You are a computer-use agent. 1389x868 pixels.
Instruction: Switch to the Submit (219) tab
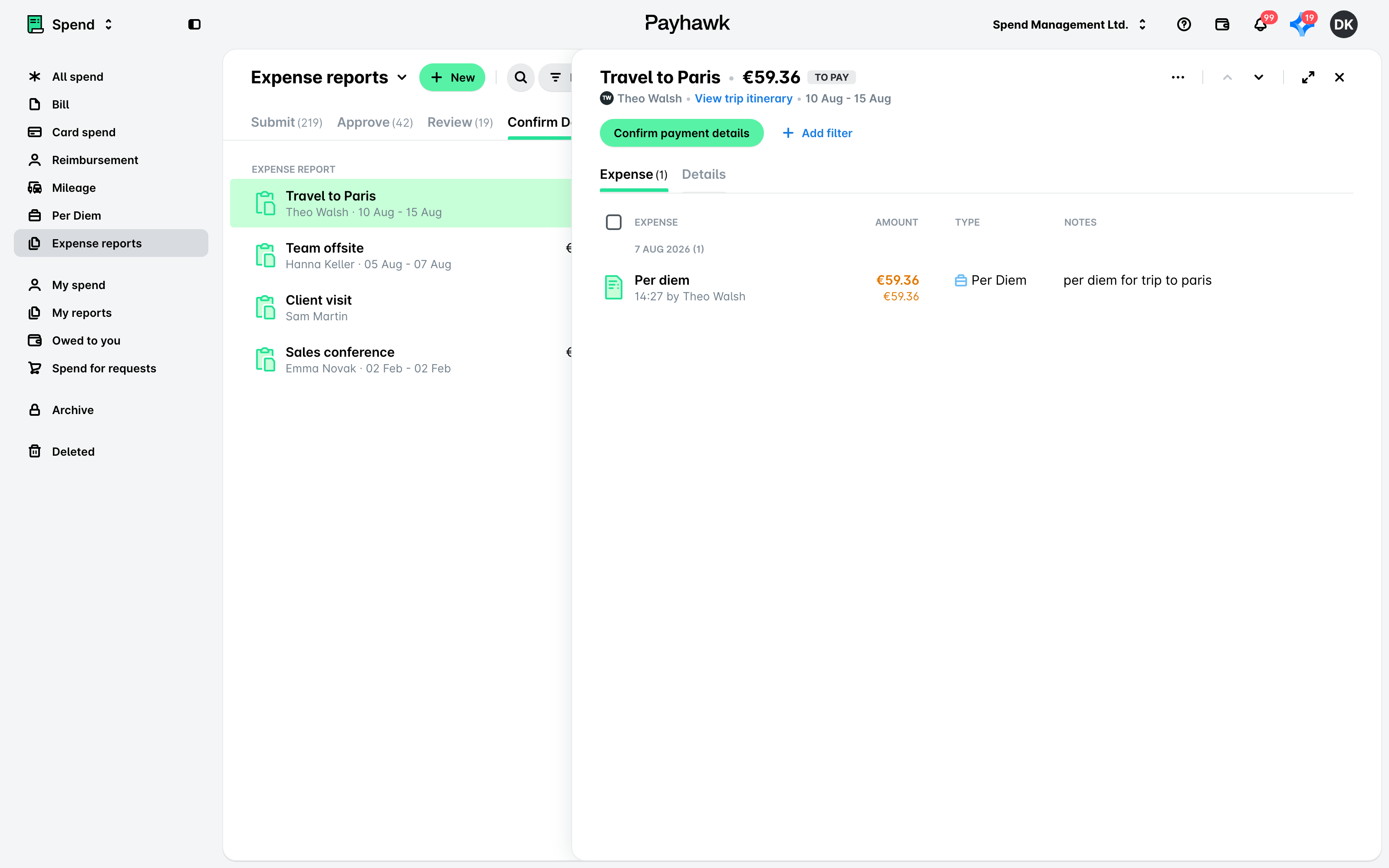tap(286, 122)
